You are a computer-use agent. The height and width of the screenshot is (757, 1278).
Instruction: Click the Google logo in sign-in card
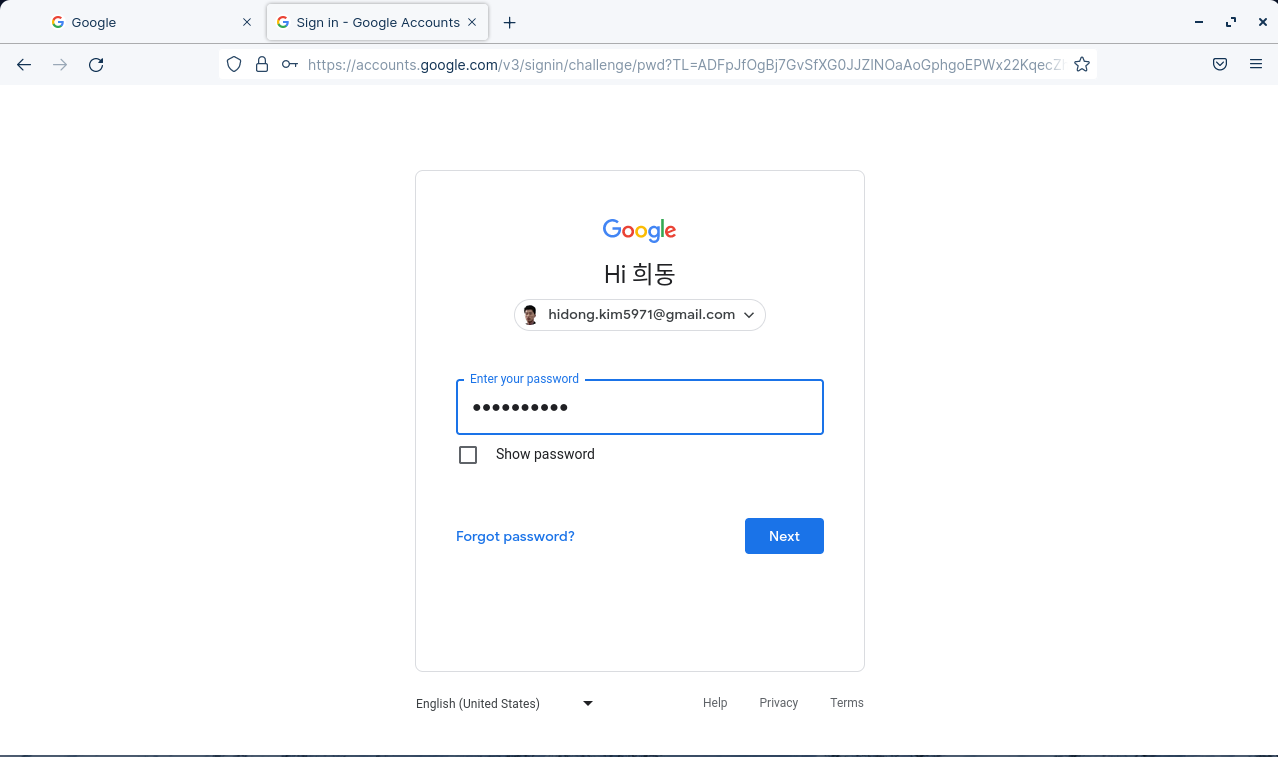point(640,230)
